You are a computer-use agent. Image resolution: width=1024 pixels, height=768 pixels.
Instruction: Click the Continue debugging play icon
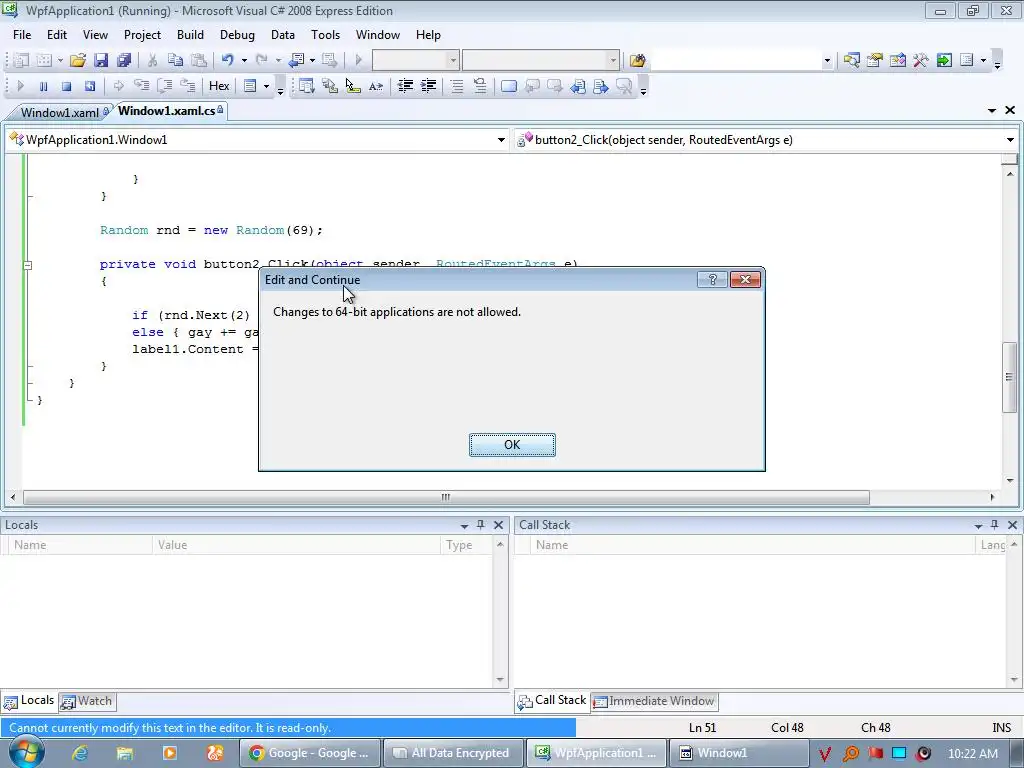(20, 86)
